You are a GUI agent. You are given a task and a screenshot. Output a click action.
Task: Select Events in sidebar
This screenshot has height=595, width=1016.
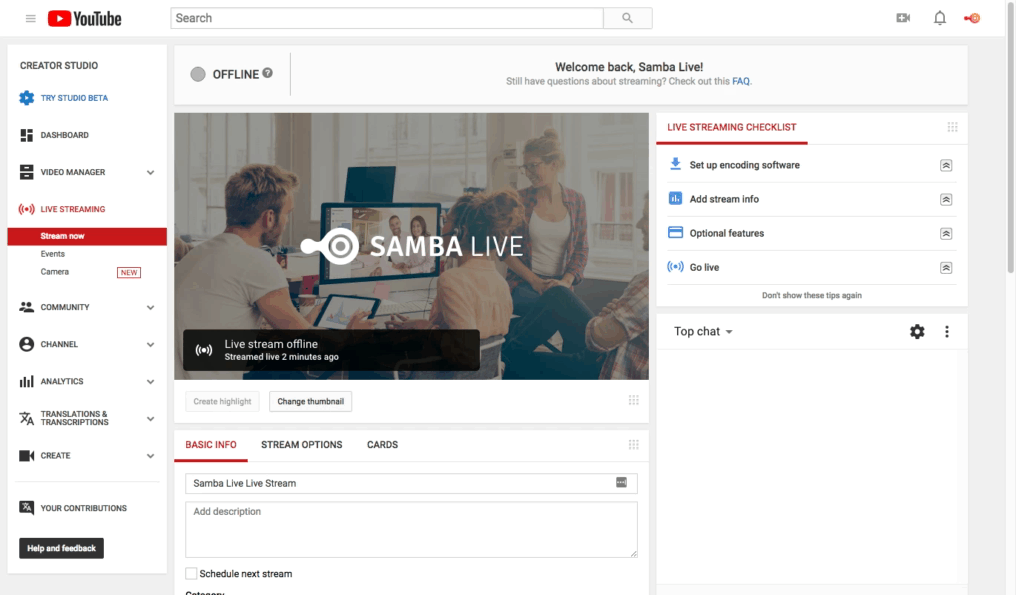52,254
